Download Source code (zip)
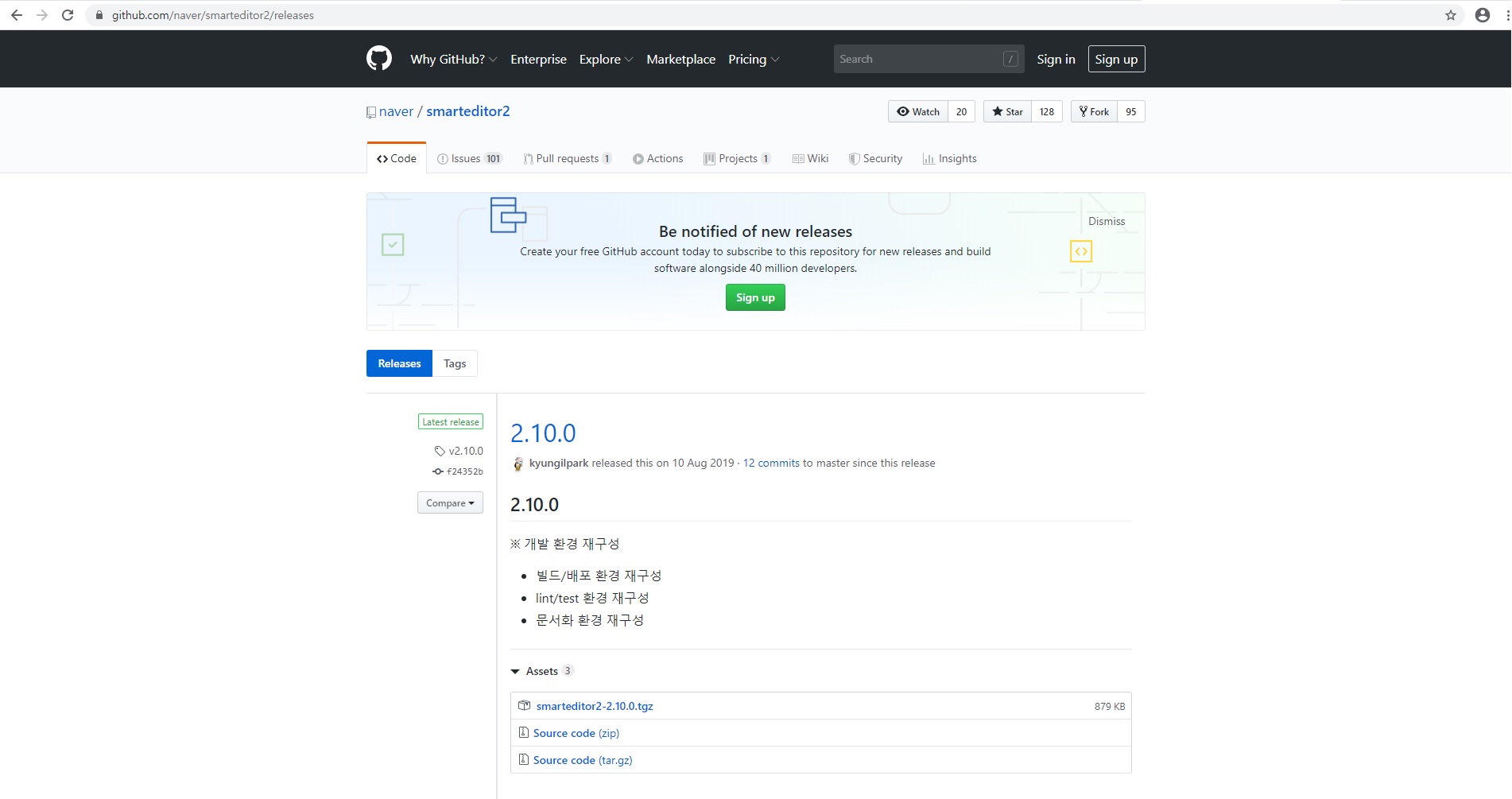 point(576,733)
